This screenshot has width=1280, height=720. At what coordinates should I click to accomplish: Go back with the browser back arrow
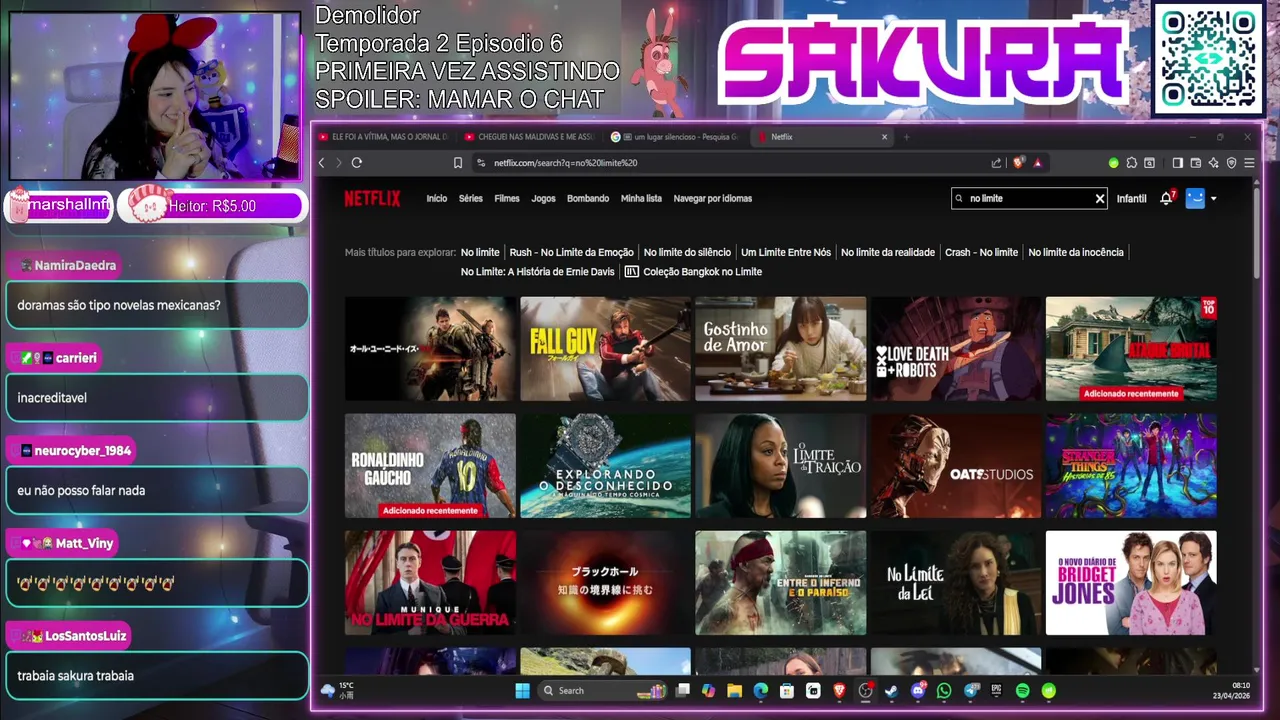point(321,163)
